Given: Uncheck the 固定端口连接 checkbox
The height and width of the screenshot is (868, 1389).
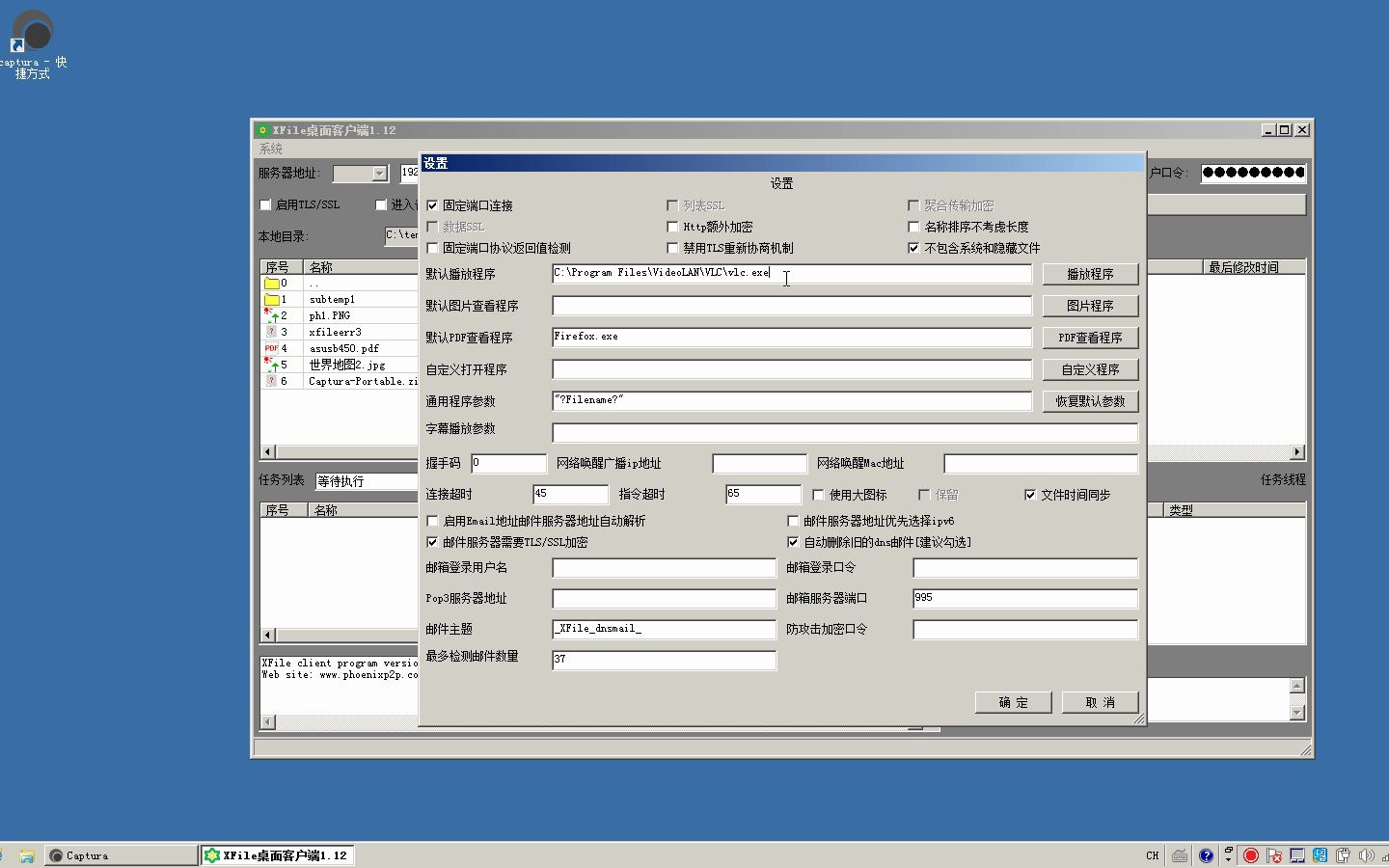Looking at the screenshot, I should click(433, 205).
